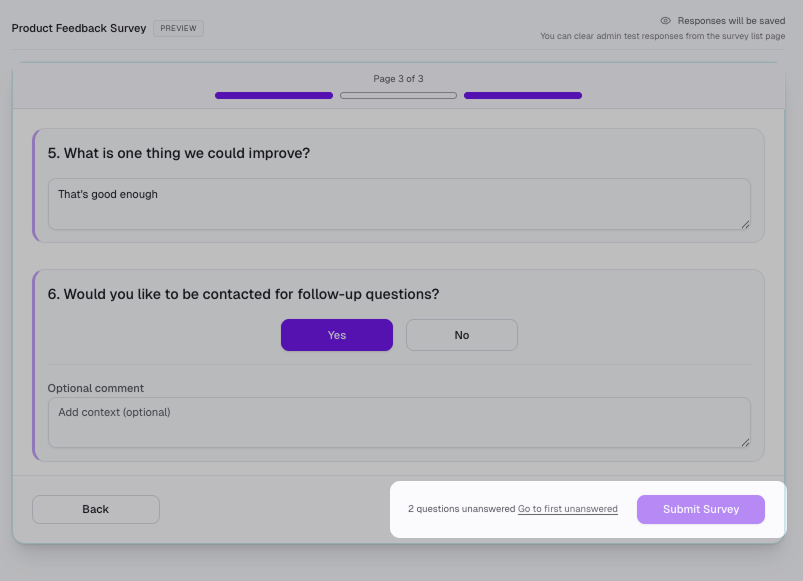Screen dimensions: 803x581
Task: Go back using the Back button
Action: pos(95,509)
